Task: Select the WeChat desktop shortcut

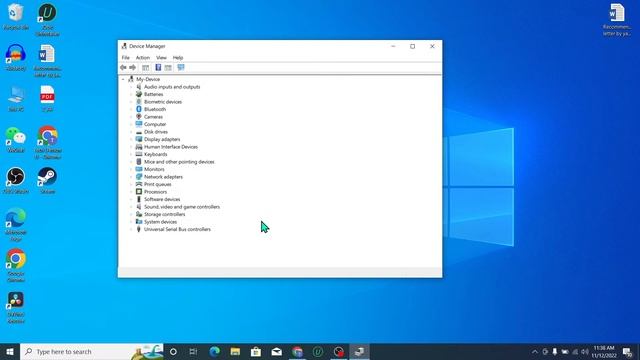Action: (x=16, y=140)
